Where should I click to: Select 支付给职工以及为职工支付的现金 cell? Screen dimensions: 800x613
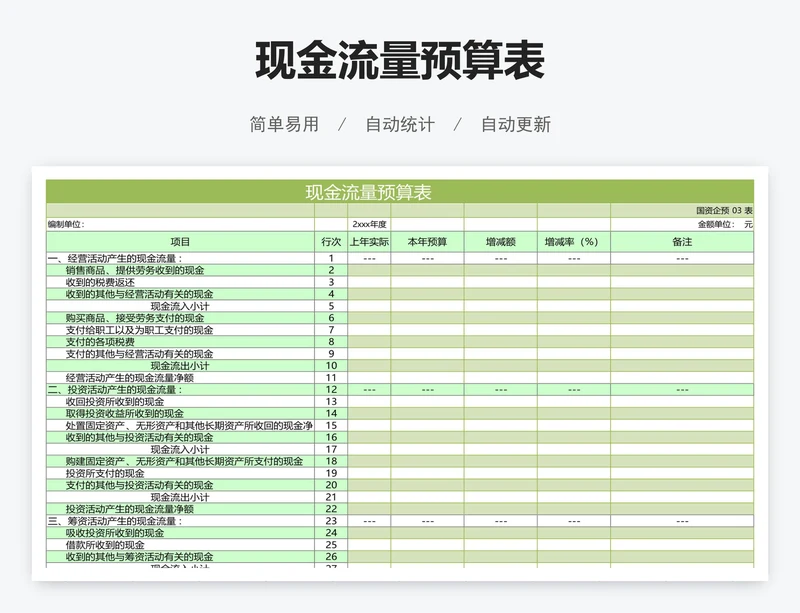click(180, 330)
